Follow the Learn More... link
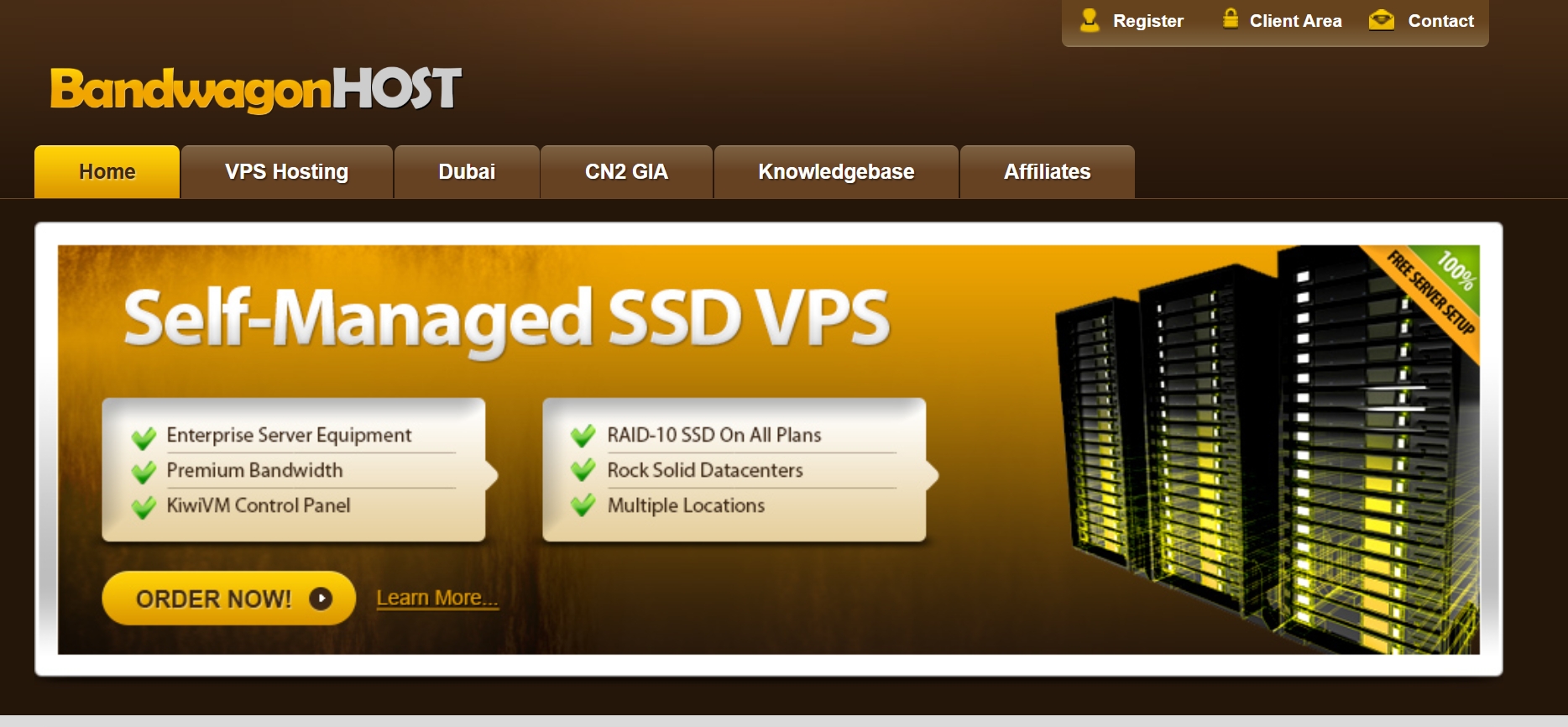 [437, 598]
